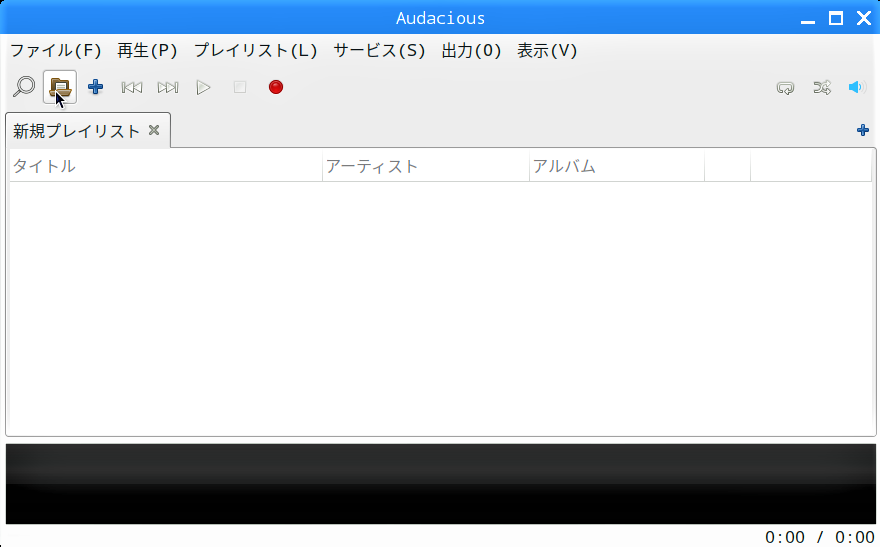This screenshot has width=880, height=547.
Task: Skip to next track
Action: tap(168, 87)
